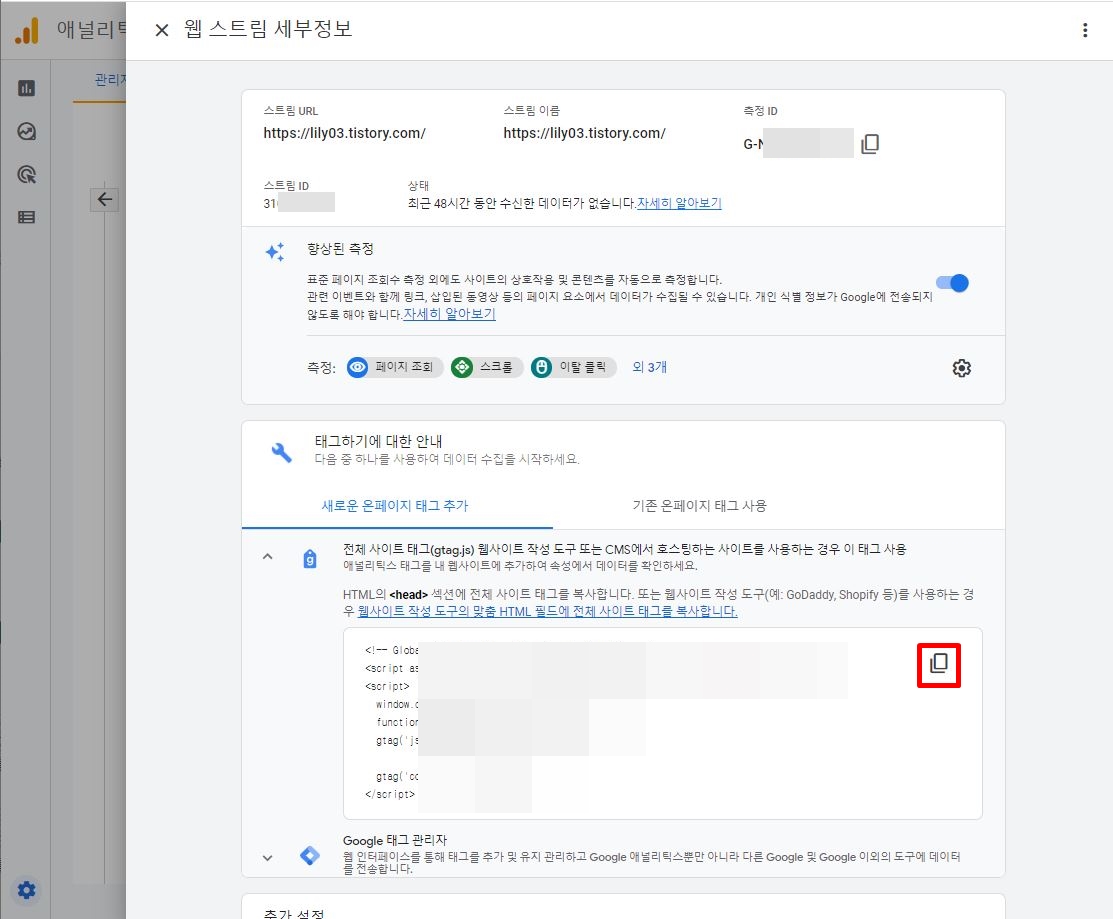Viewport: 1113px width, 919px height.
Task: Click the back arrow button behind panel
Action: [105, 199]
